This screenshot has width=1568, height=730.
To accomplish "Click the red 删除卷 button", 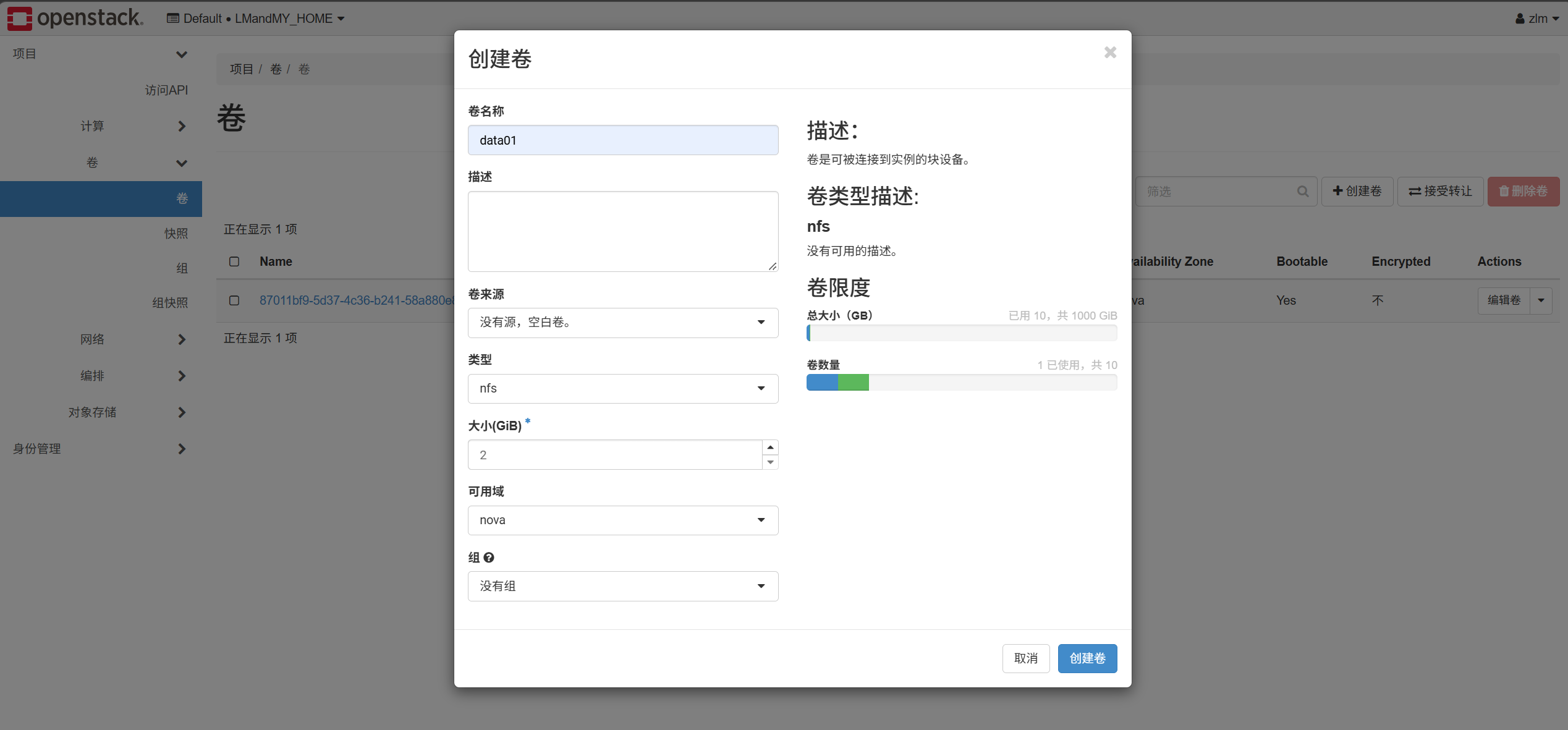I will tap(1523, 192).
